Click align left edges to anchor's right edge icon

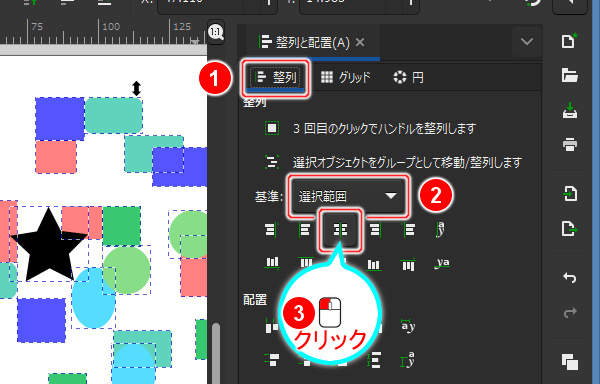pos(409,230)
